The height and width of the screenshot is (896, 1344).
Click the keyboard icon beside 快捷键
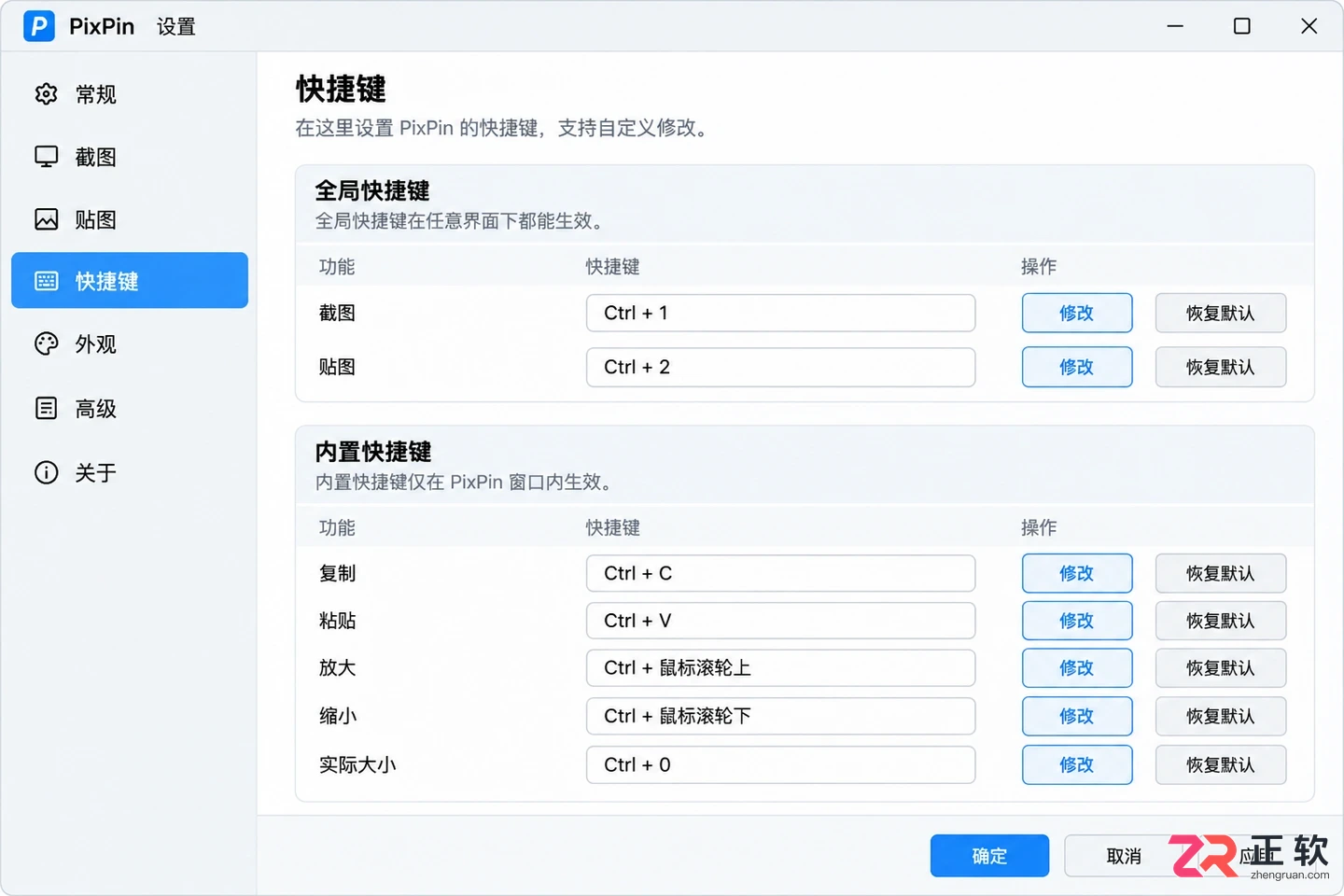[x=46, y=281]
